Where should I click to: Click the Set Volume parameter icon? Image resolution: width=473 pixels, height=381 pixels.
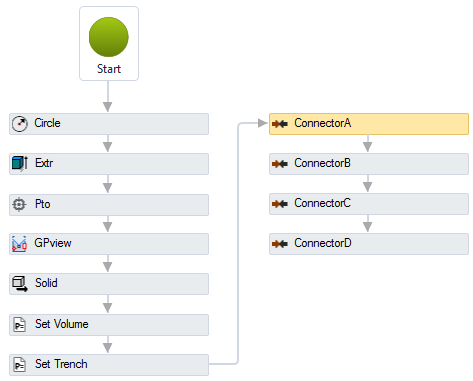pyautogui.click(x=19, y=324)
